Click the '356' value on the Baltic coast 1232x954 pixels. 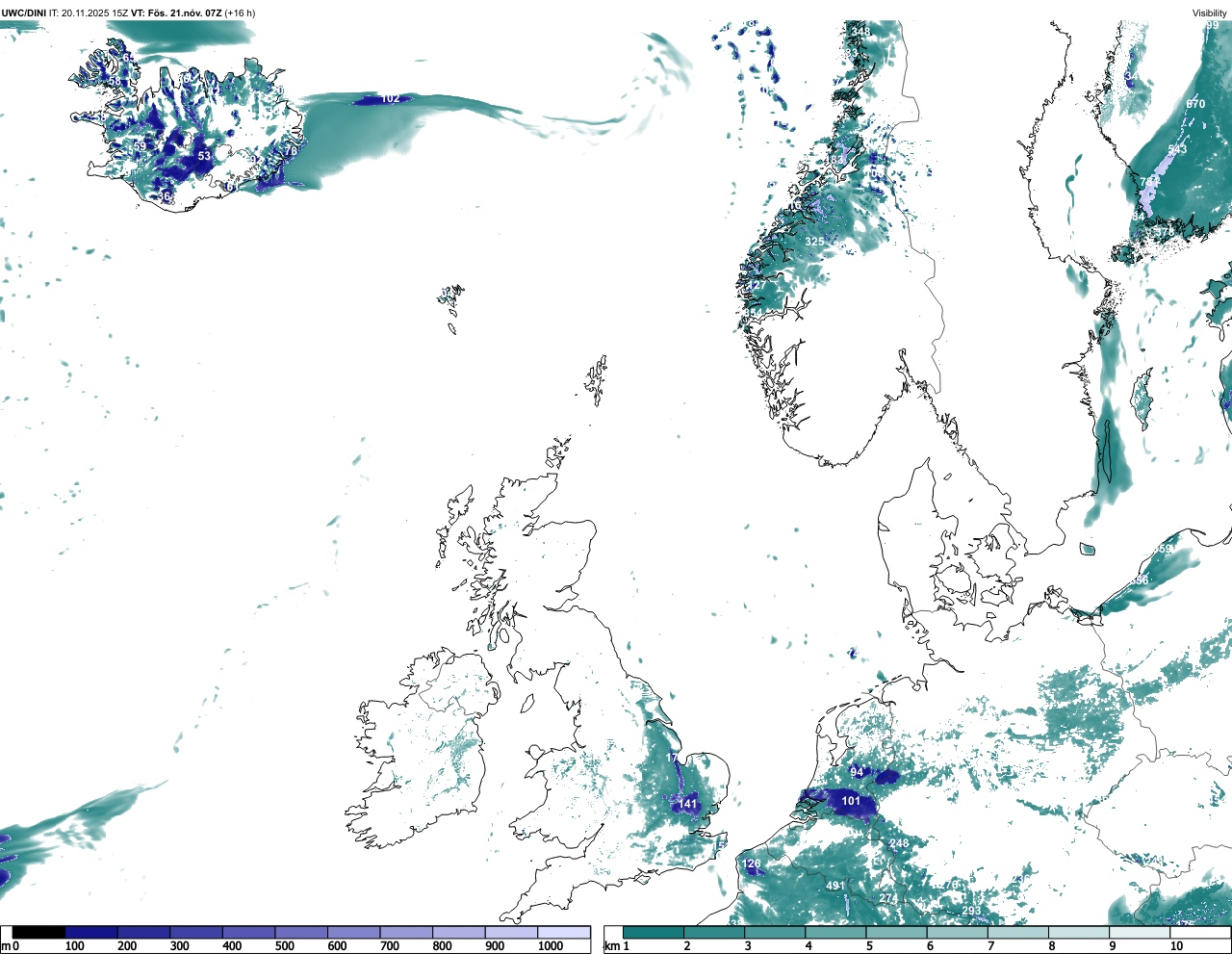tap(1140, 580)
